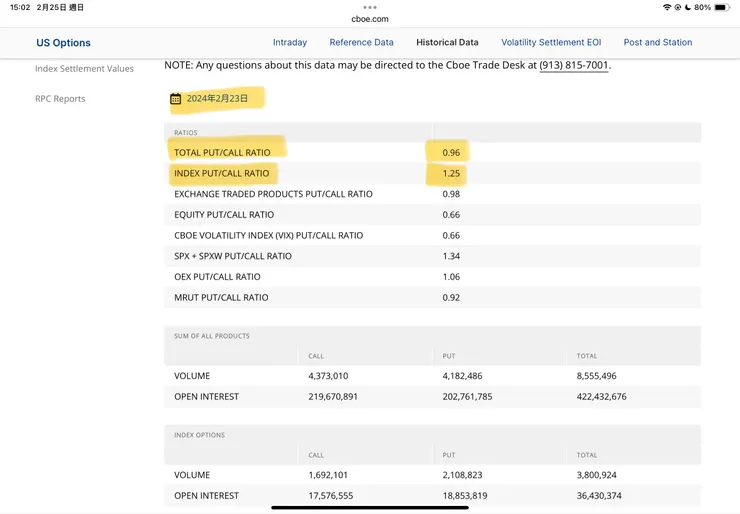The image size is (740, 514).
Task: Open the Reference Data menu
Action: (x=361, y=43)
